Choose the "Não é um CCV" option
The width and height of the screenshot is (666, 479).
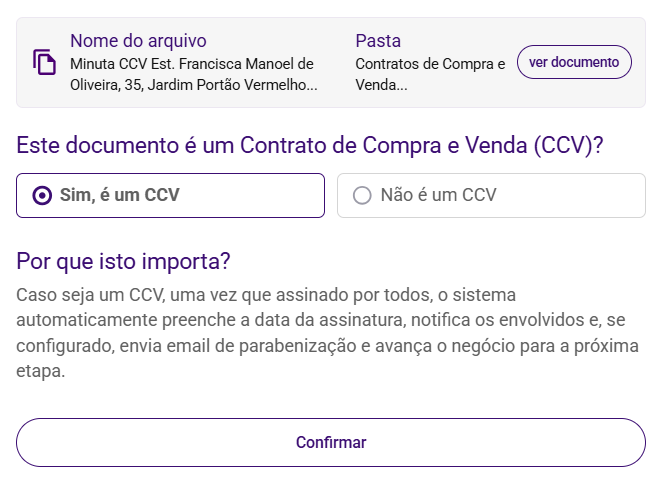491,195
